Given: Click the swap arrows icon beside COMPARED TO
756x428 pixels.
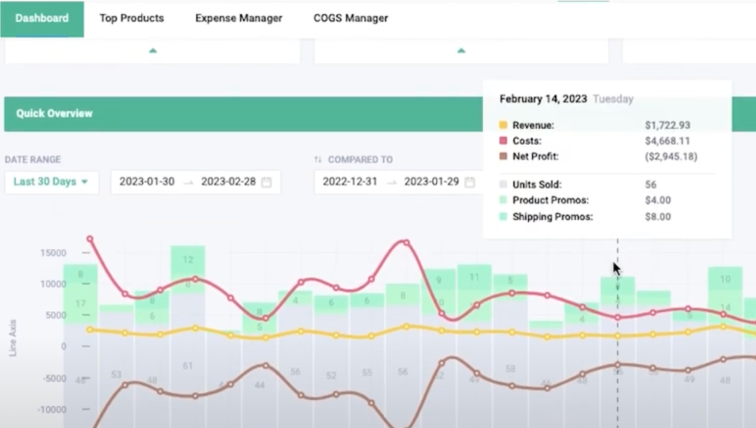Looking at the screenshot, I should (x=318, y=160).
